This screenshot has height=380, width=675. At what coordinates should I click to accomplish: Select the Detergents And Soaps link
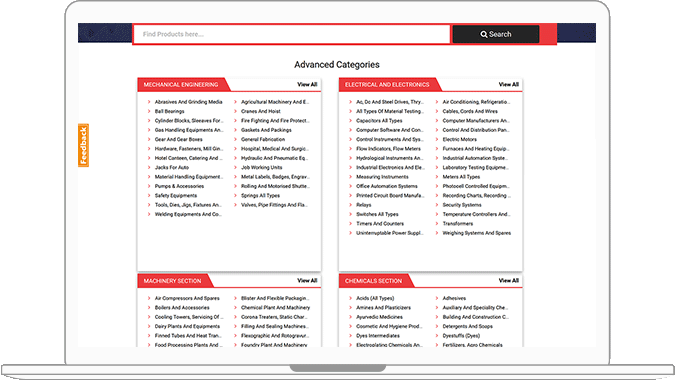pos(468,327)
